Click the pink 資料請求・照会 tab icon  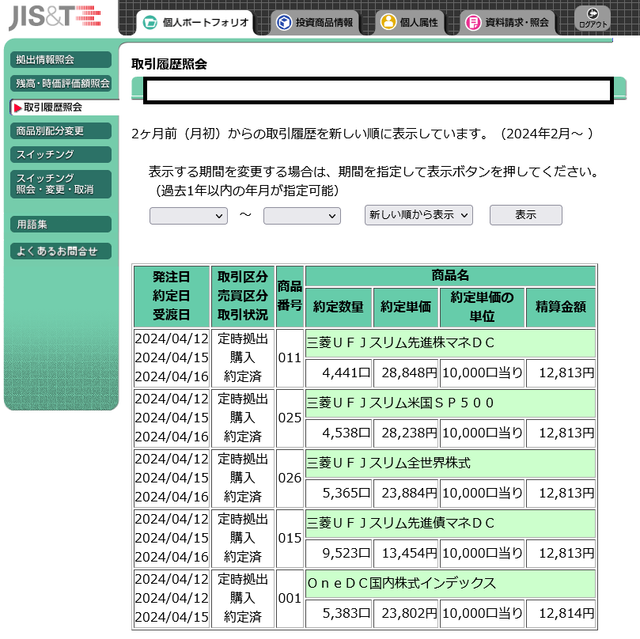coord(473,22)
